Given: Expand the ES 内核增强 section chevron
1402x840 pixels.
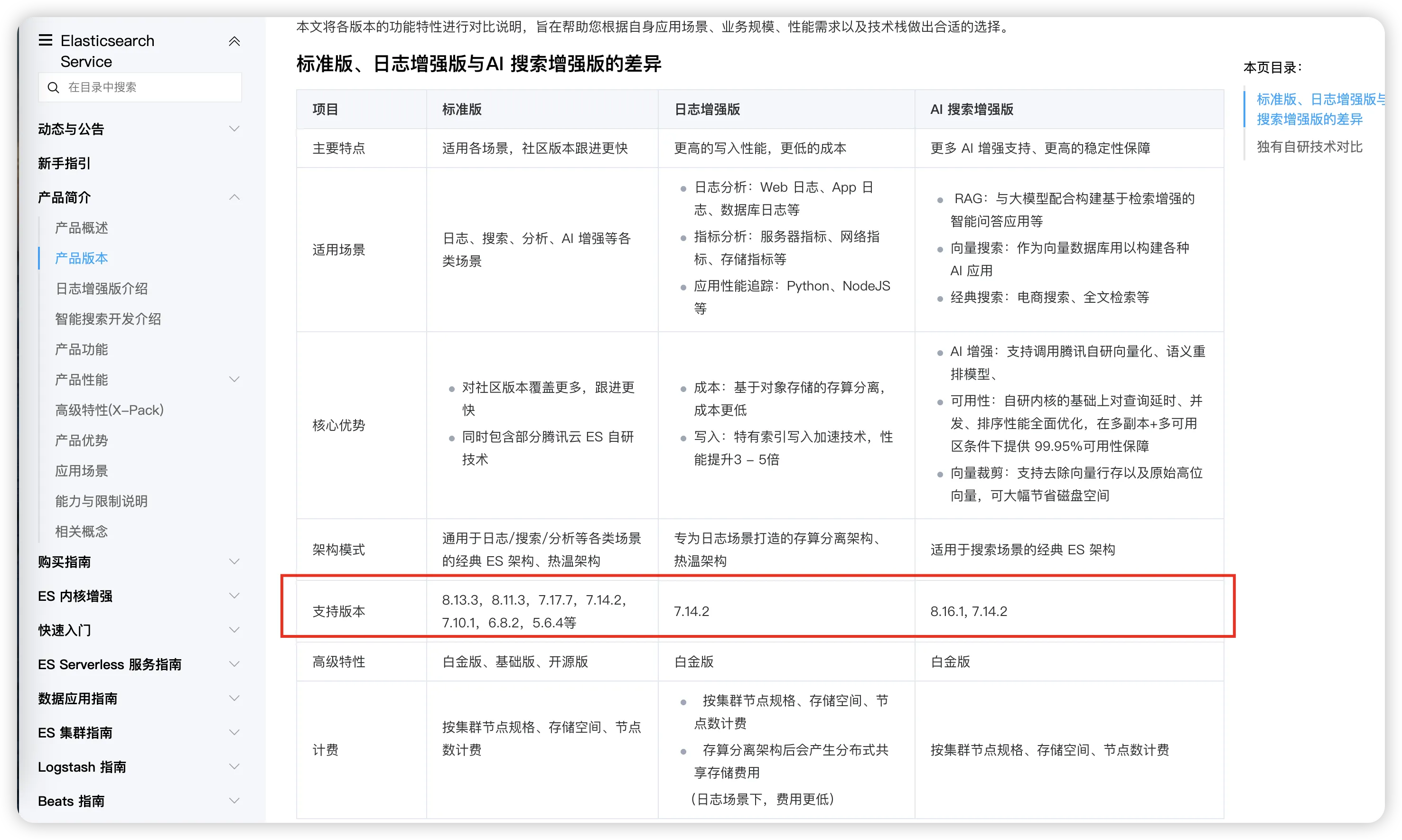Looking at the screenshot, I should pyautogui.click(x=234, y=596).
